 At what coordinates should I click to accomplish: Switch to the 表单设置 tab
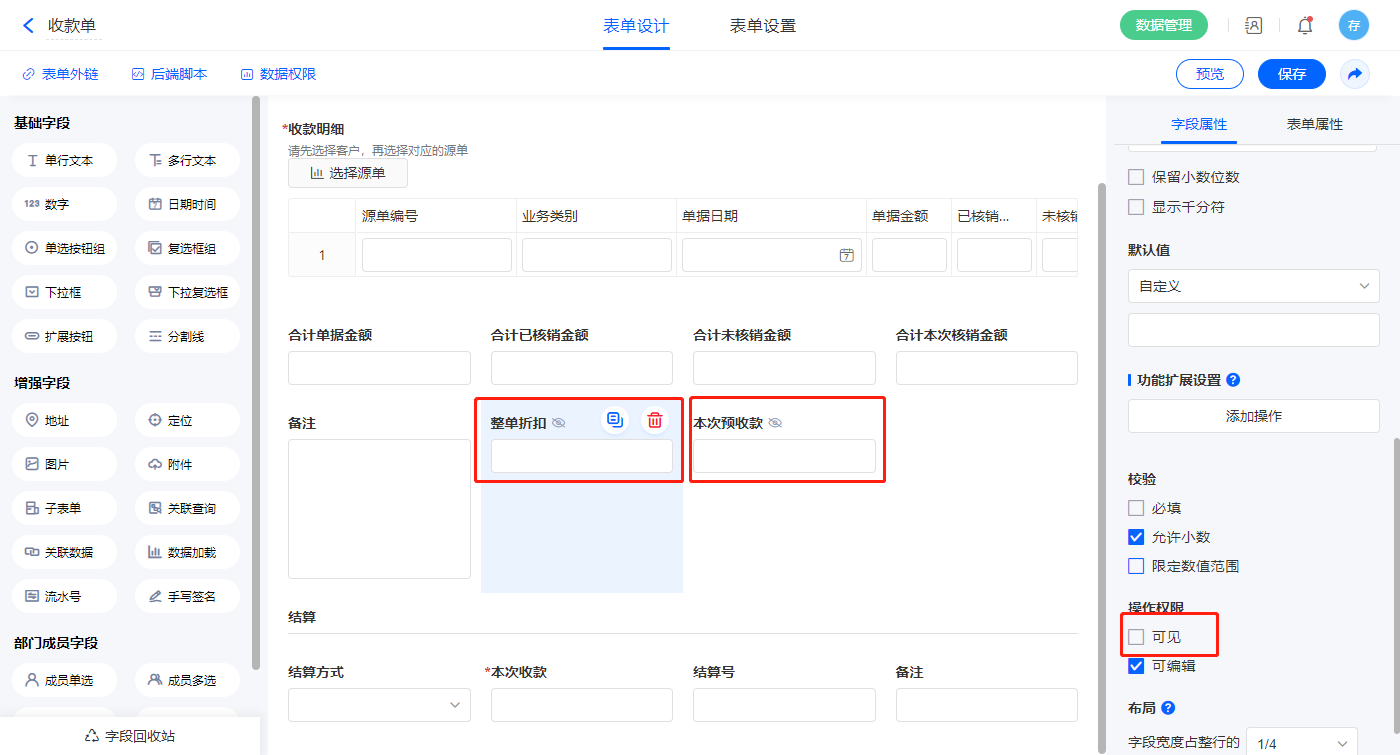[762, 26]
